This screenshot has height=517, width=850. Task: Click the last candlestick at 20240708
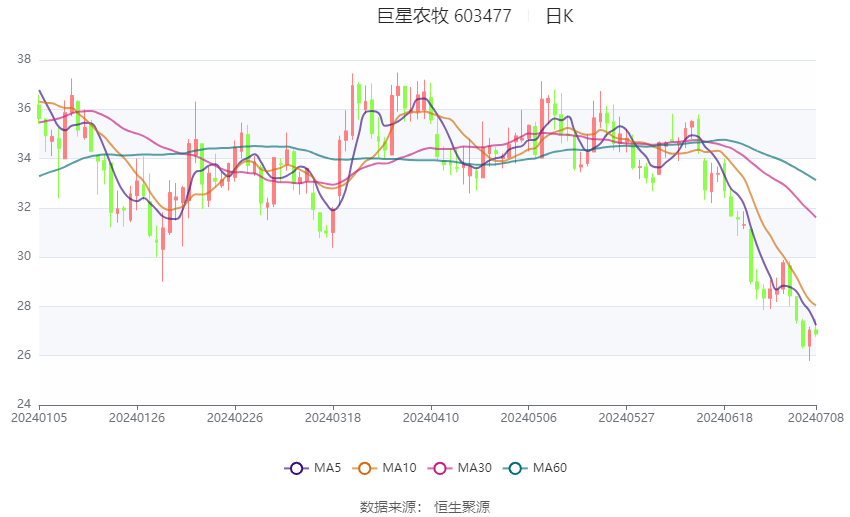(x=816, y=332)
